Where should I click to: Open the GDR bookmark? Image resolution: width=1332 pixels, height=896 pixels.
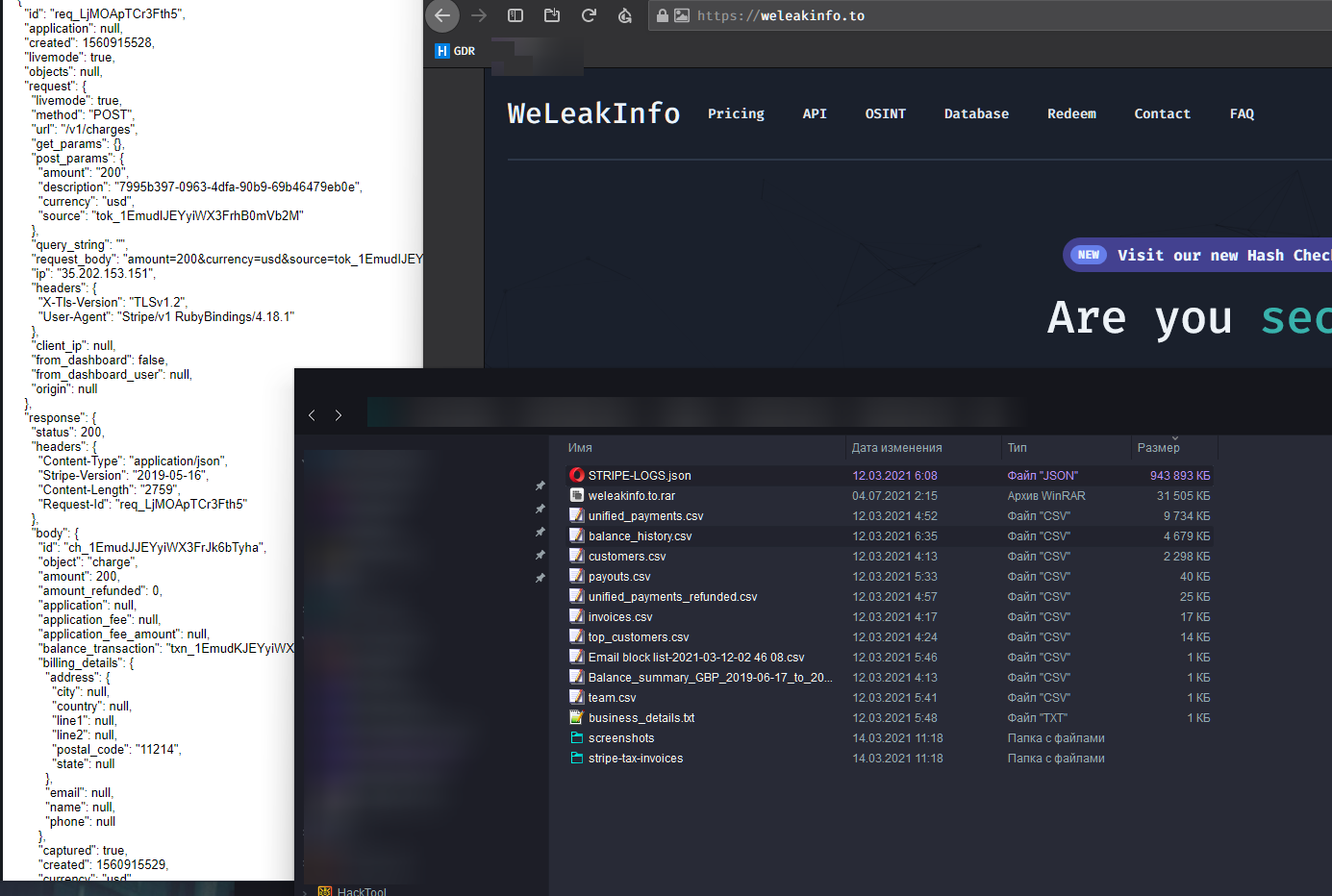[x=456, y=51]
